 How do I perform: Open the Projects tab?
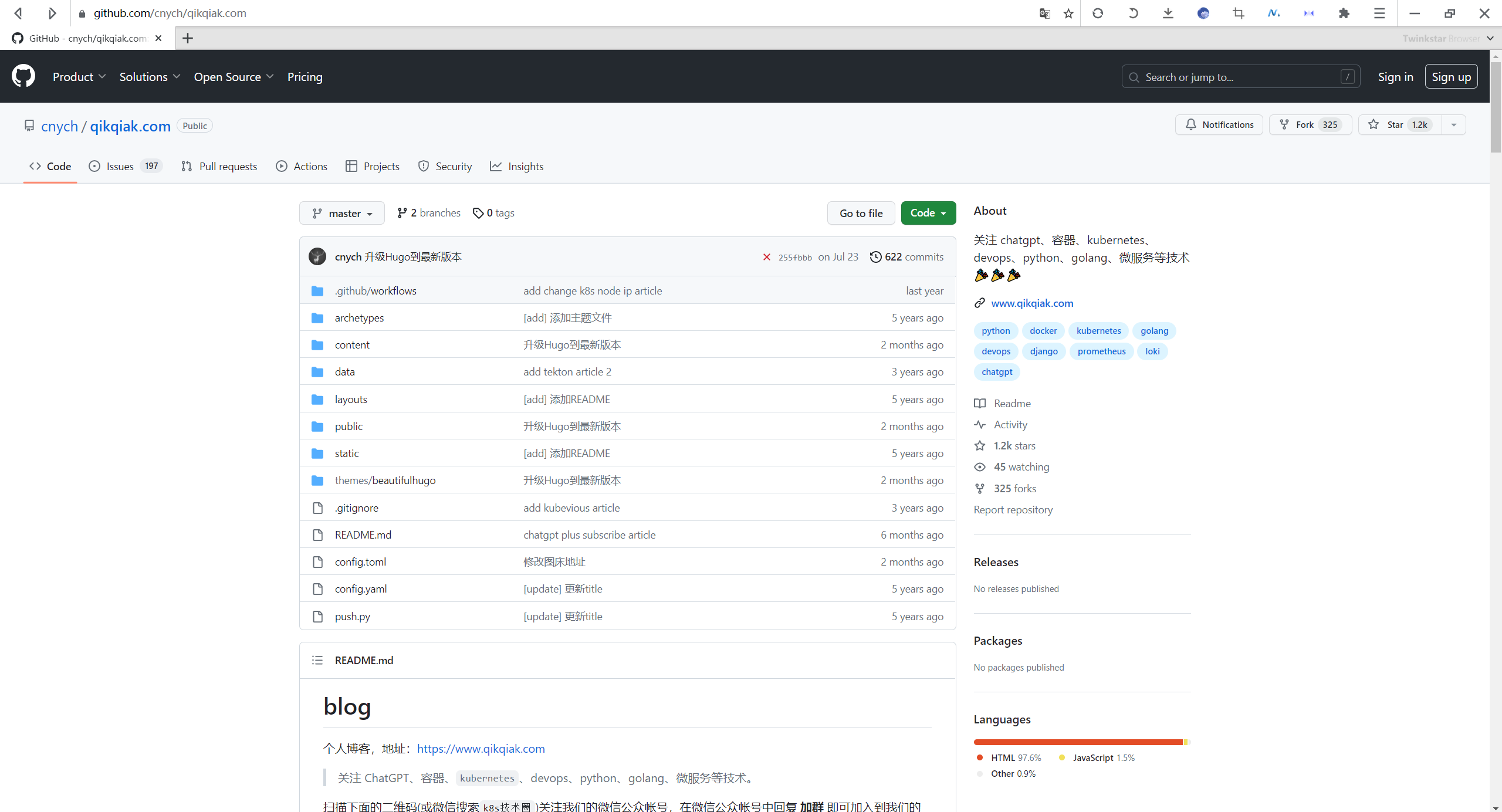(x=373, y=166)
